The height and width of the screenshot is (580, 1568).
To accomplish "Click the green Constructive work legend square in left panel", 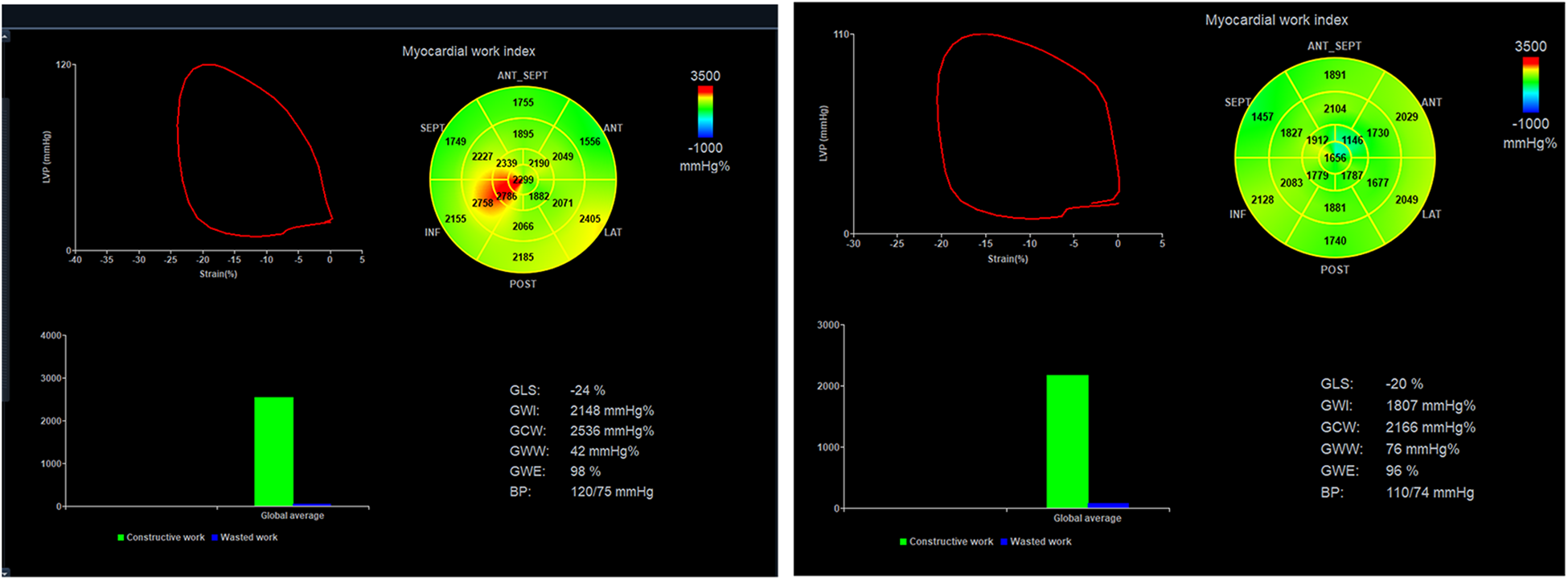I will pos(121,537).
